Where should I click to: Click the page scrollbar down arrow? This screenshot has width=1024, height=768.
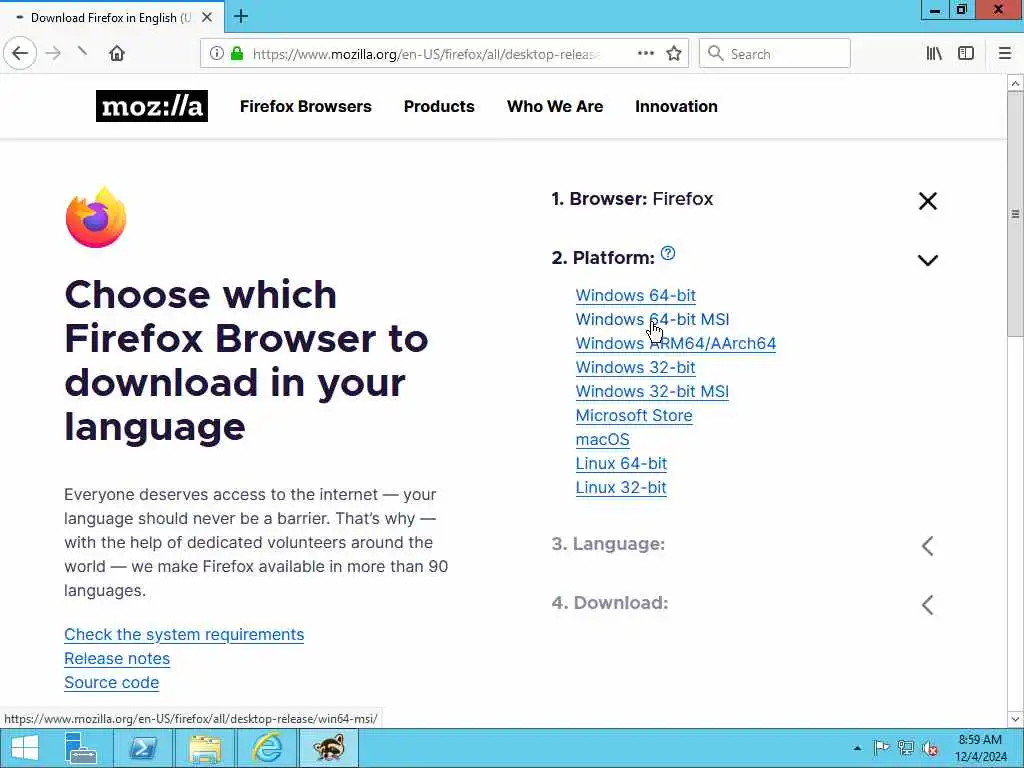point(1015,719)
